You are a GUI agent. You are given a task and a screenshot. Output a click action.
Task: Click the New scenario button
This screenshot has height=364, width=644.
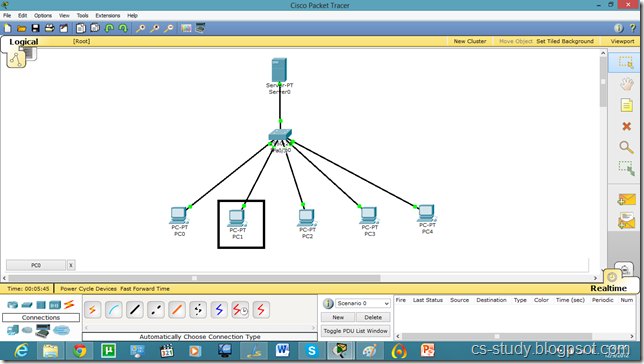[x=338, y=317]
